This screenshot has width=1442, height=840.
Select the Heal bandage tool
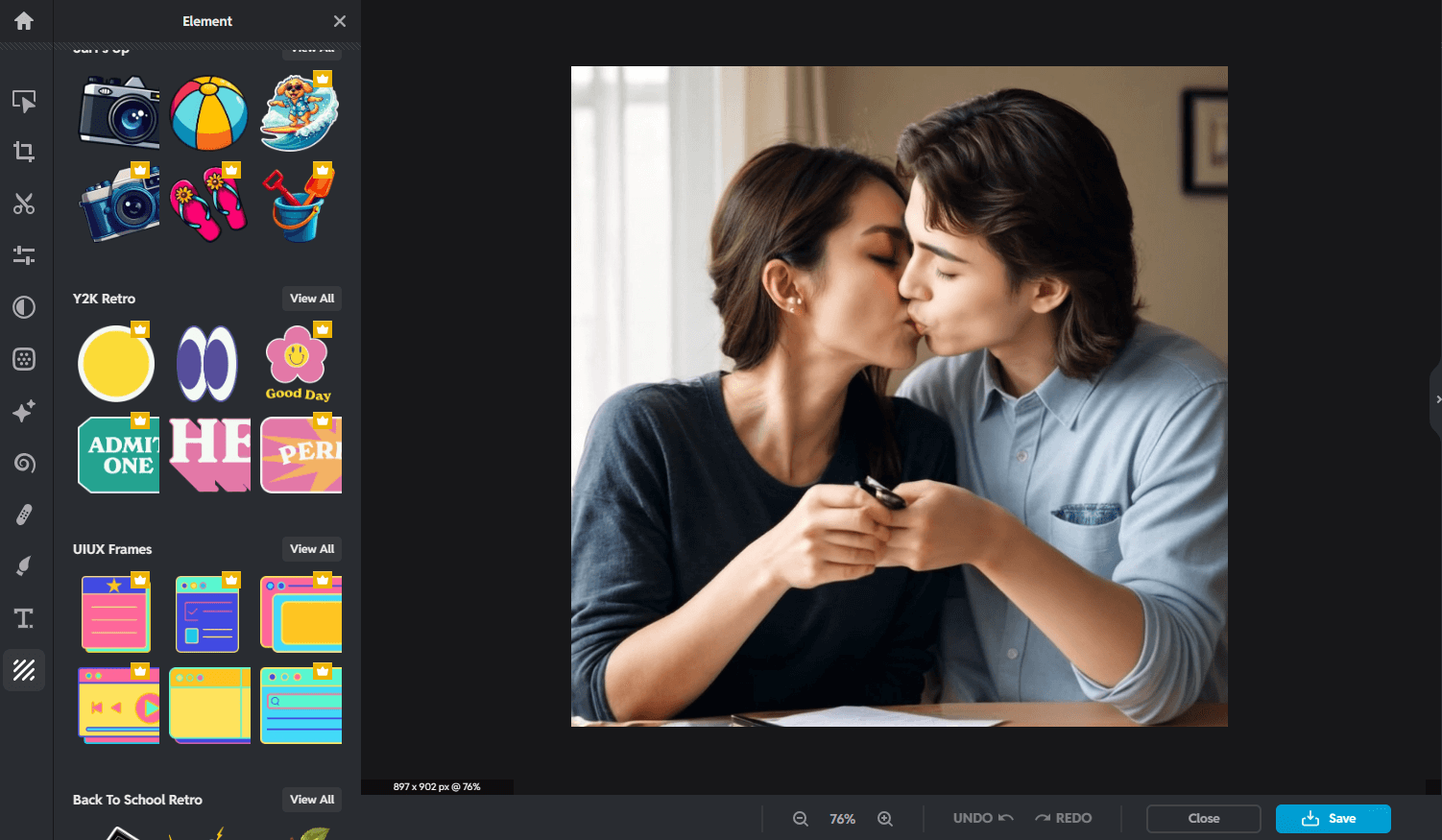coord(24,515)
